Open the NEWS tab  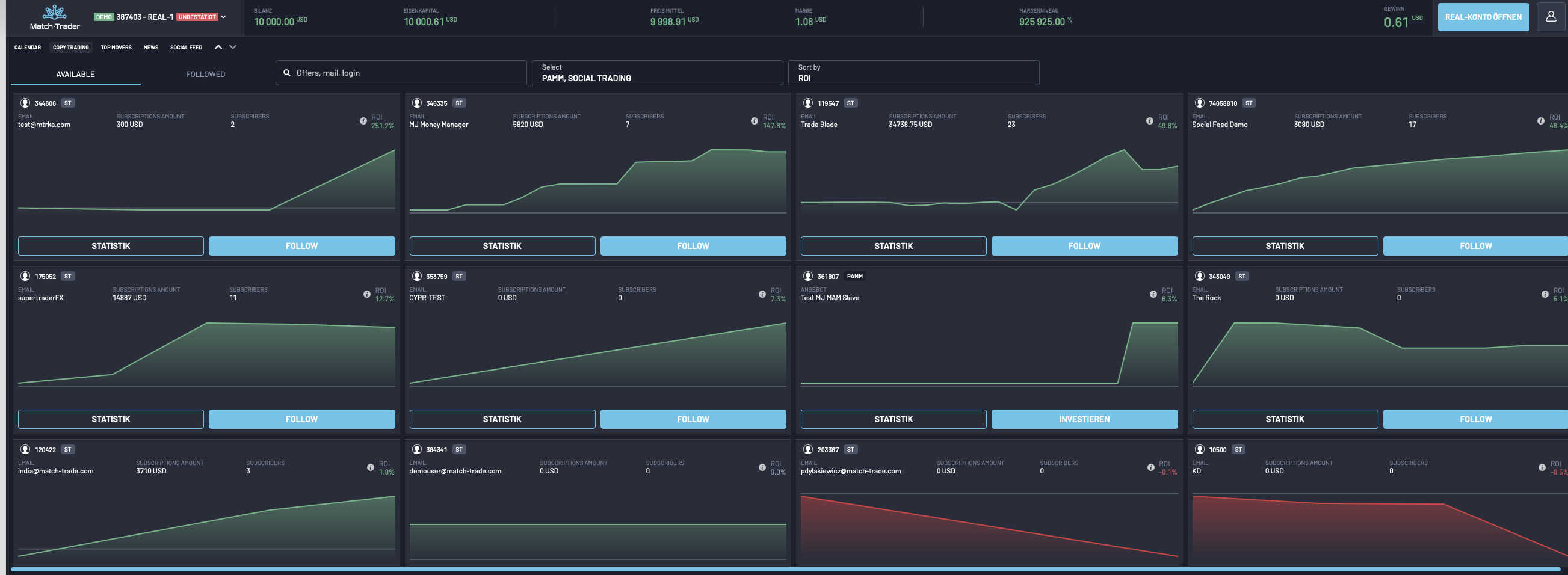click(151, 48)
